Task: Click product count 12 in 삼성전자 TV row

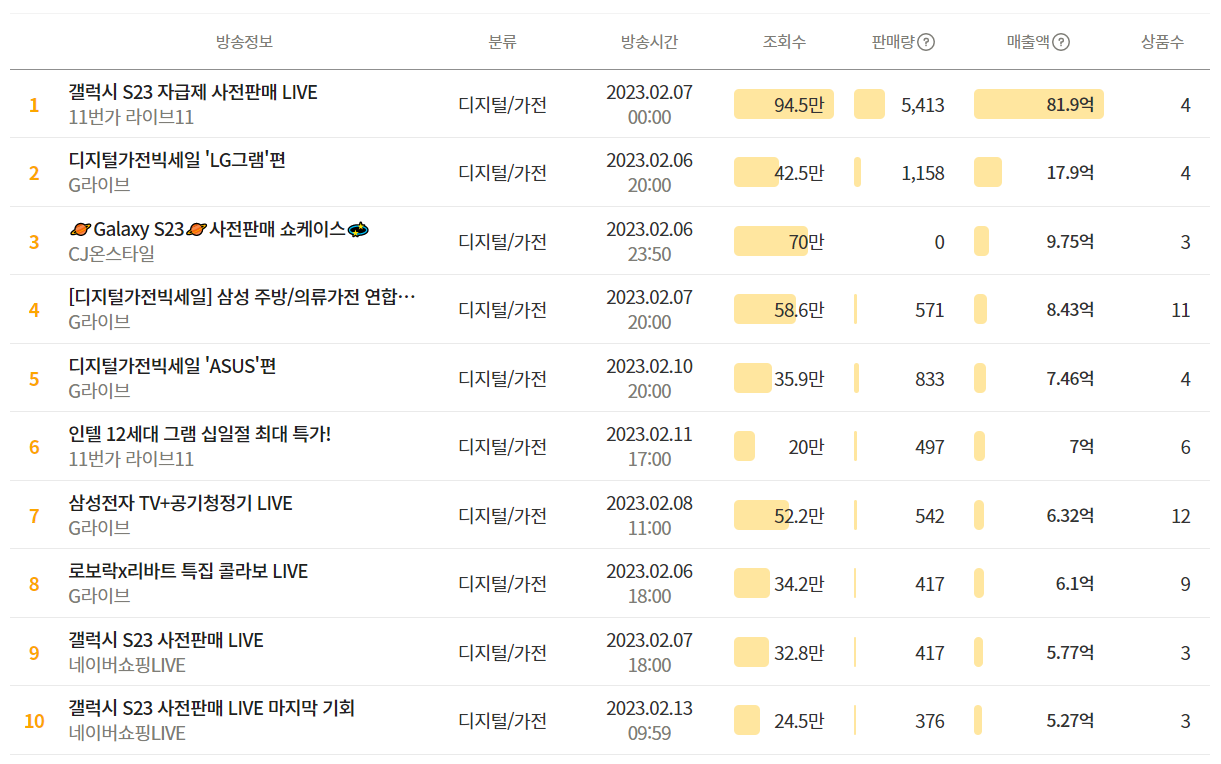Action: [1181, 515]
